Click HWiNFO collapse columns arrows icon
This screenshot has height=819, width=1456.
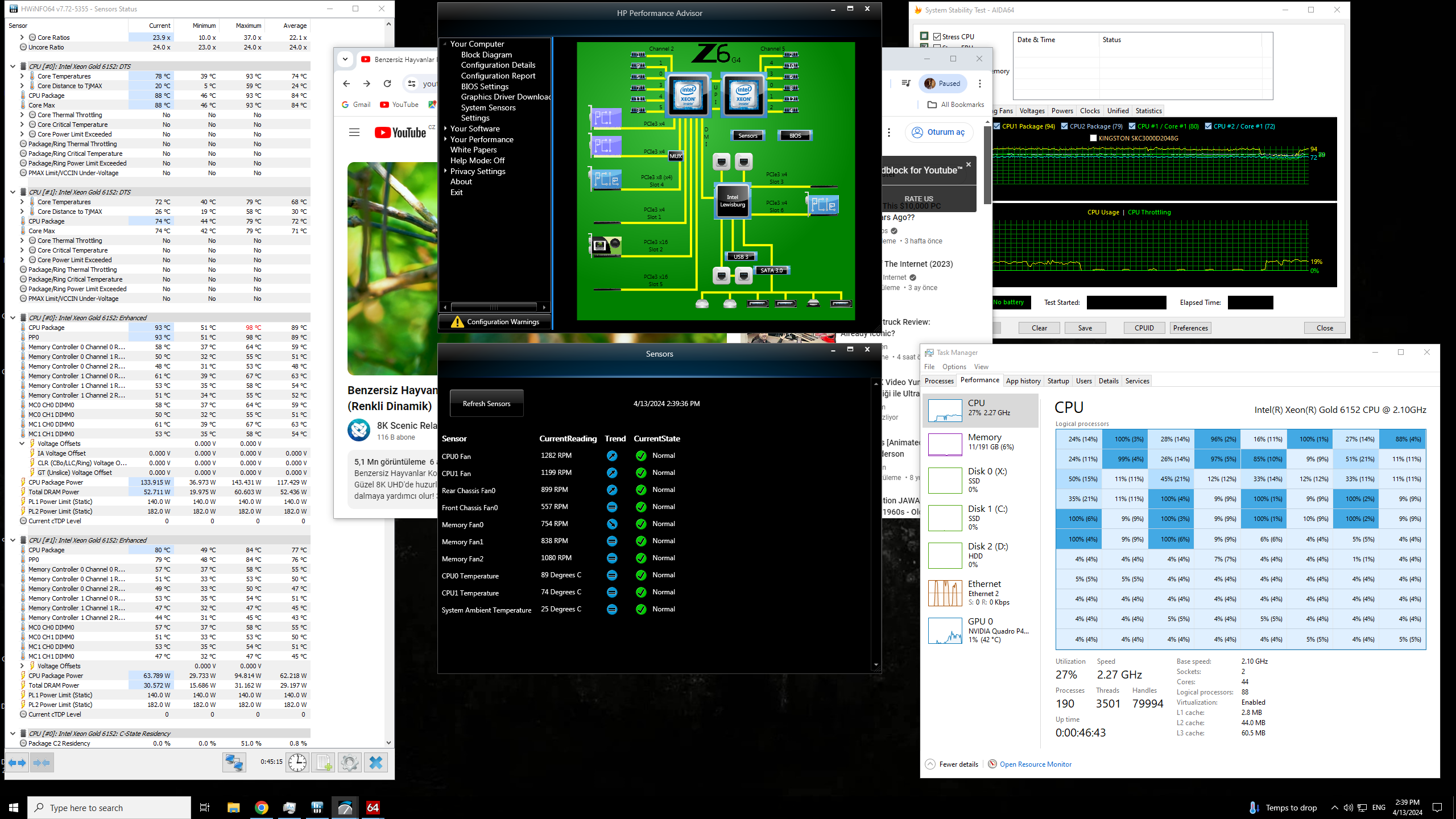(x=42, y=762)
